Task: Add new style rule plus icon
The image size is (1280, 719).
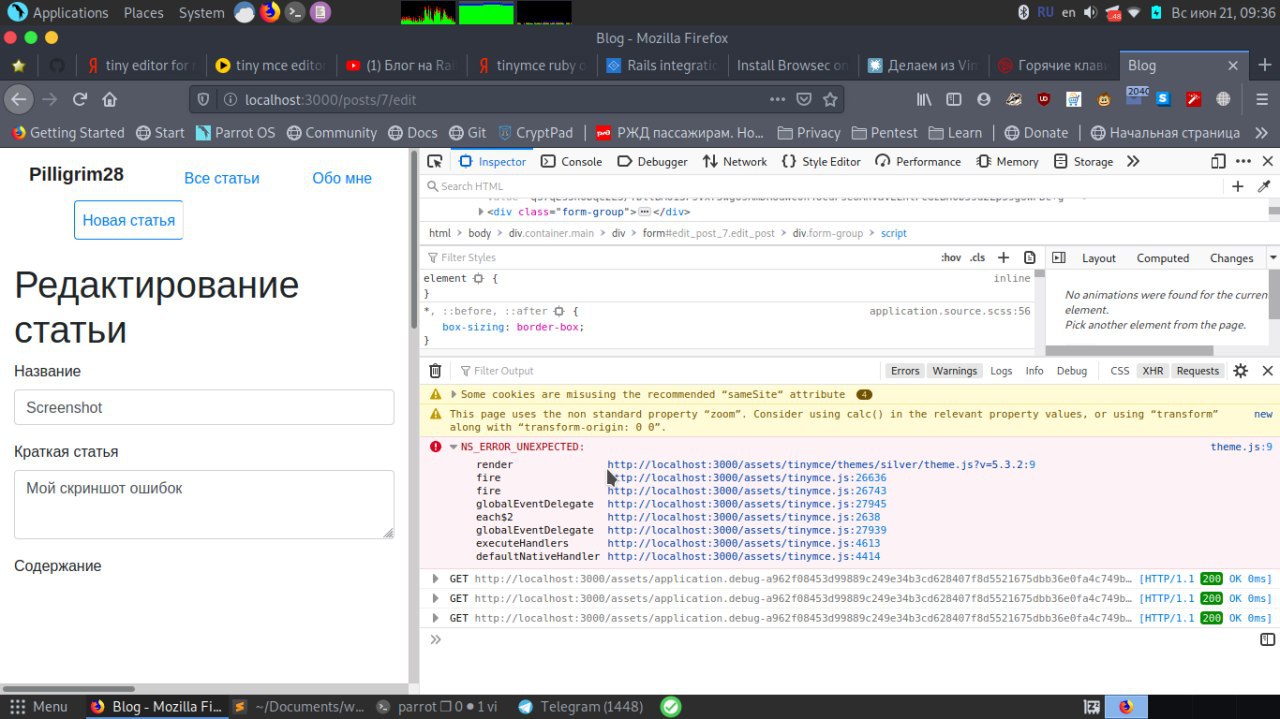Action: point(1003,258)
